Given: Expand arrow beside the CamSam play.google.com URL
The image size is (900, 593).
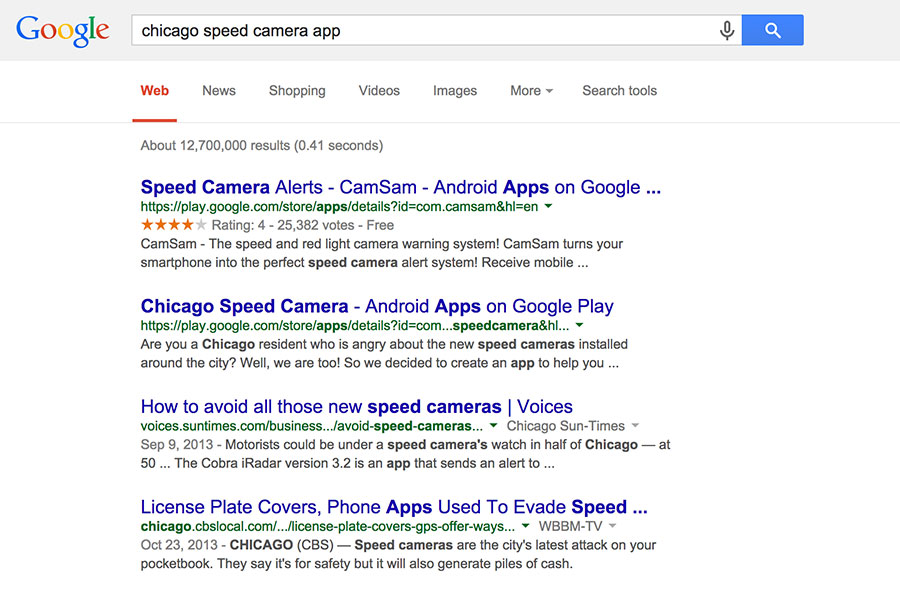Looking at the screenshot, I should coord(548,206).
